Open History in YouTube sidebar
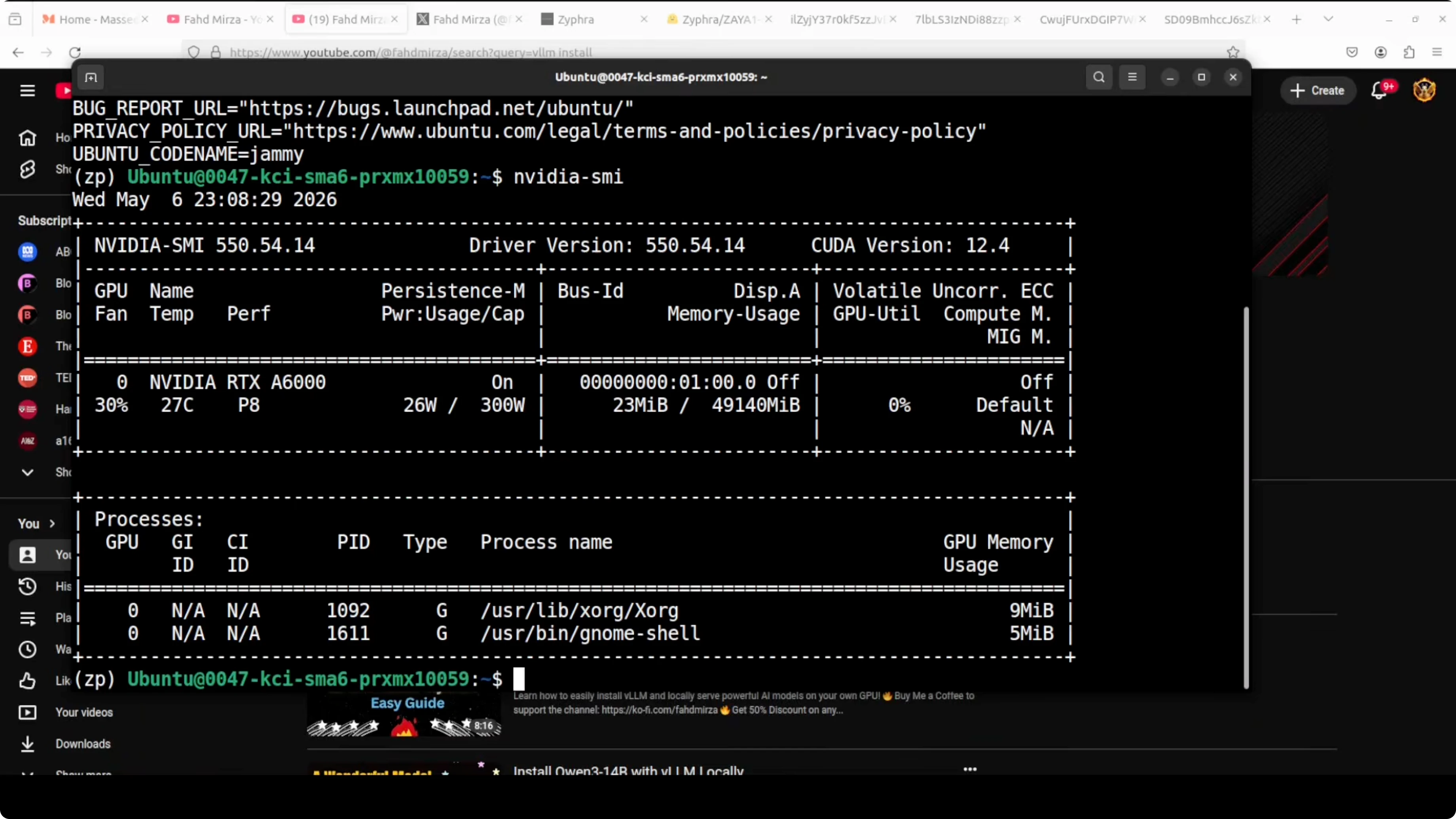This screenshot has width=1456, height=819. point(27,586)
